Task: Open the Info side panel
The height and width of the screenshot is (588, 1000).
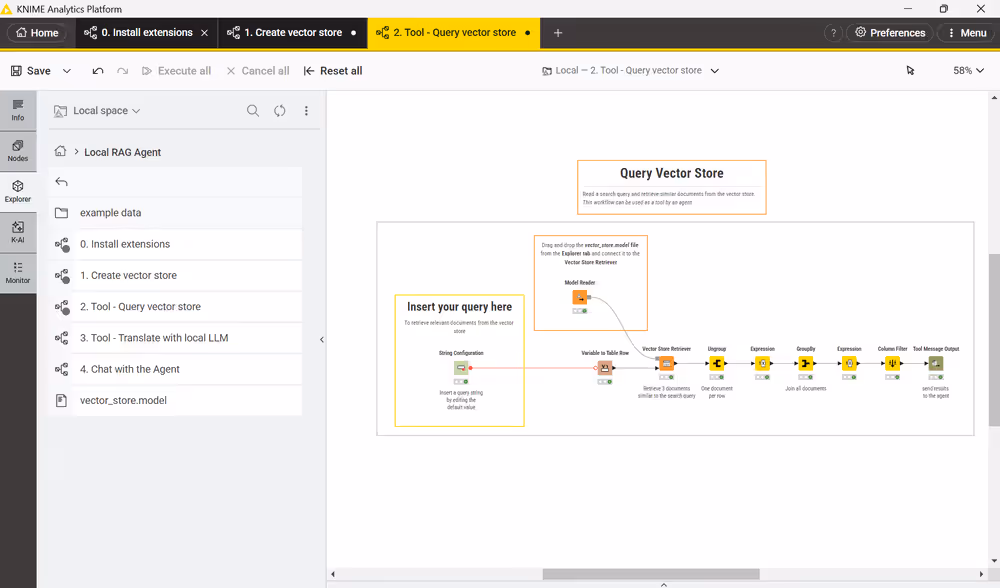Action: [18, 110]
